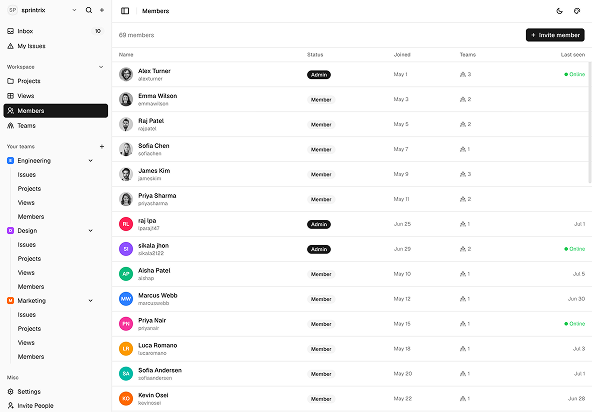592x412 pixels.
Task: Open raj lpa's Admin role badge
Action: (319, 224)
